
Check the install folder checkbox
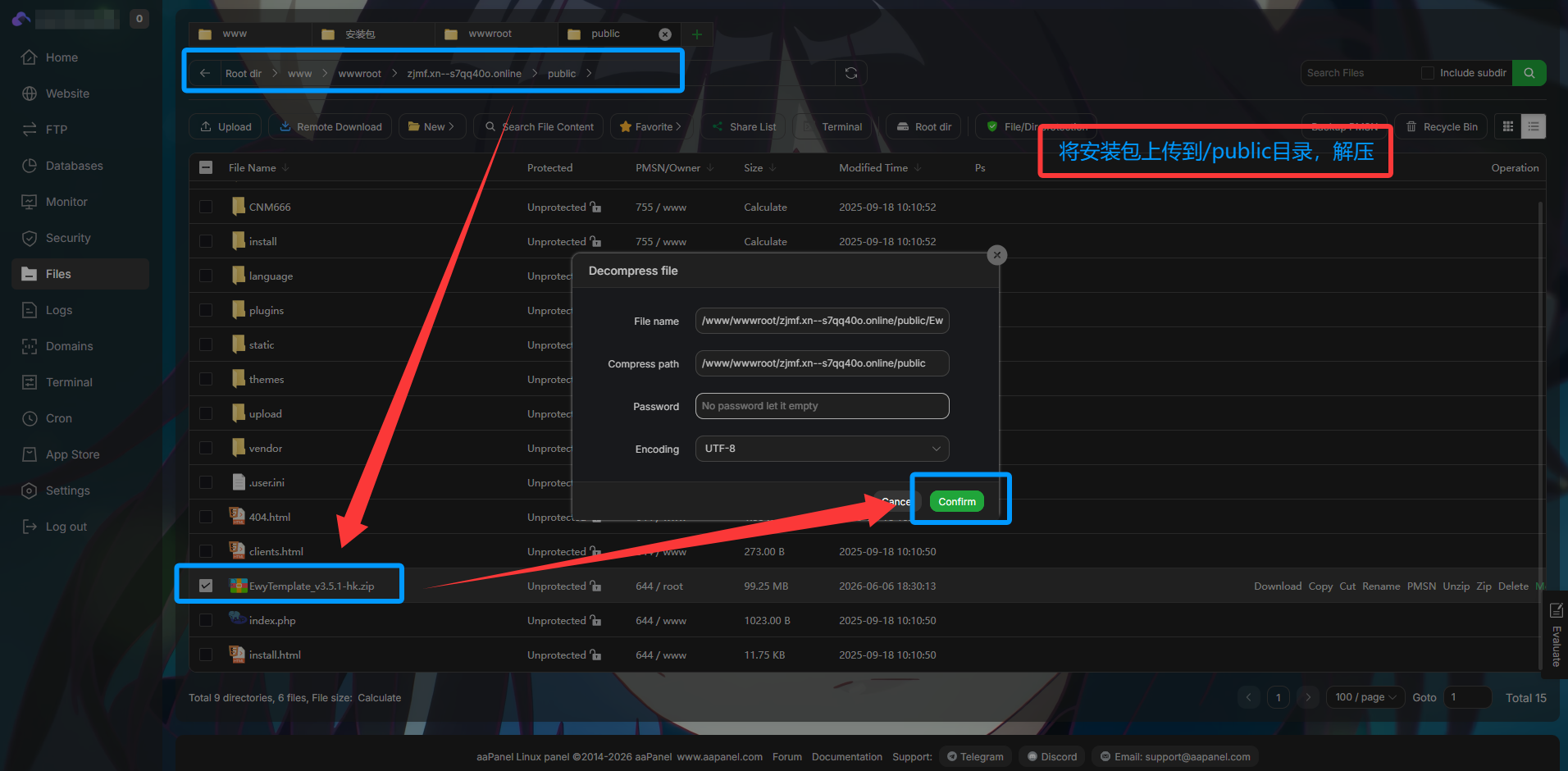pos(206,242)
